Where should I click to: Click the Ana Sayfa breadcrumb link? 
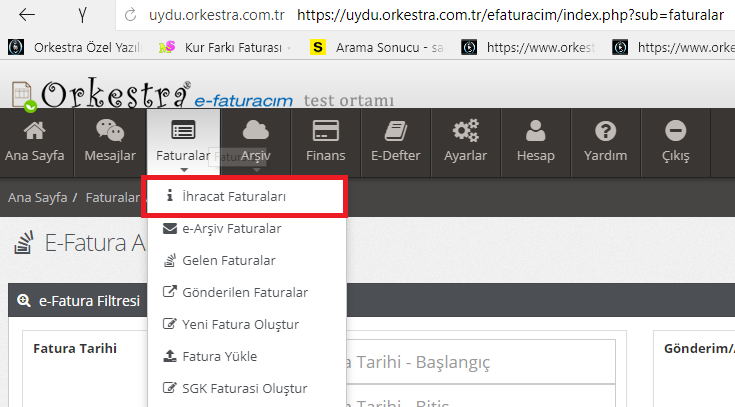point(38,197)
